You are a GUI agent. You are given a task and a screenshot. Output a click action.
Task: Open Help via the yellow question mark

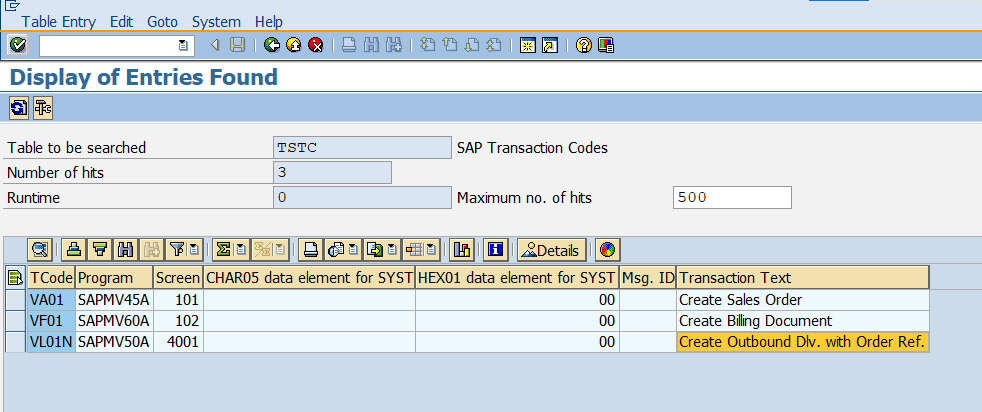(584, 45)
